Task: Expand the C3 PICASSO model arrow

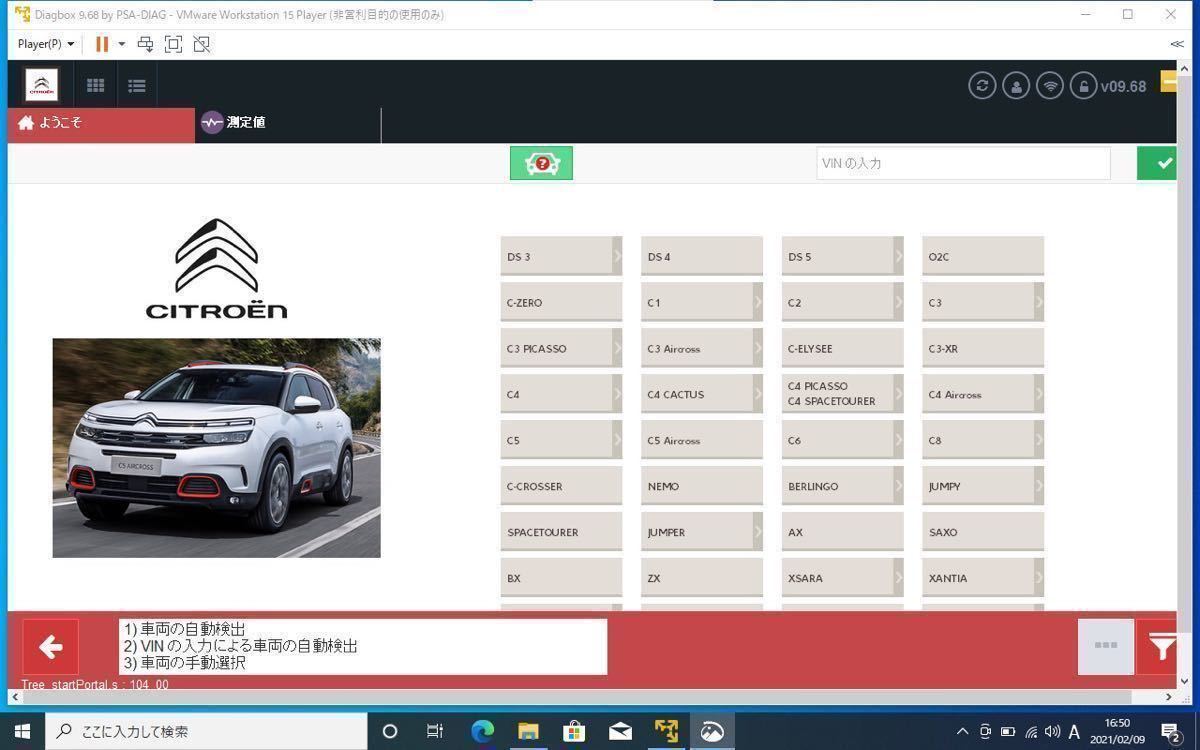Action: coord(617,349)
